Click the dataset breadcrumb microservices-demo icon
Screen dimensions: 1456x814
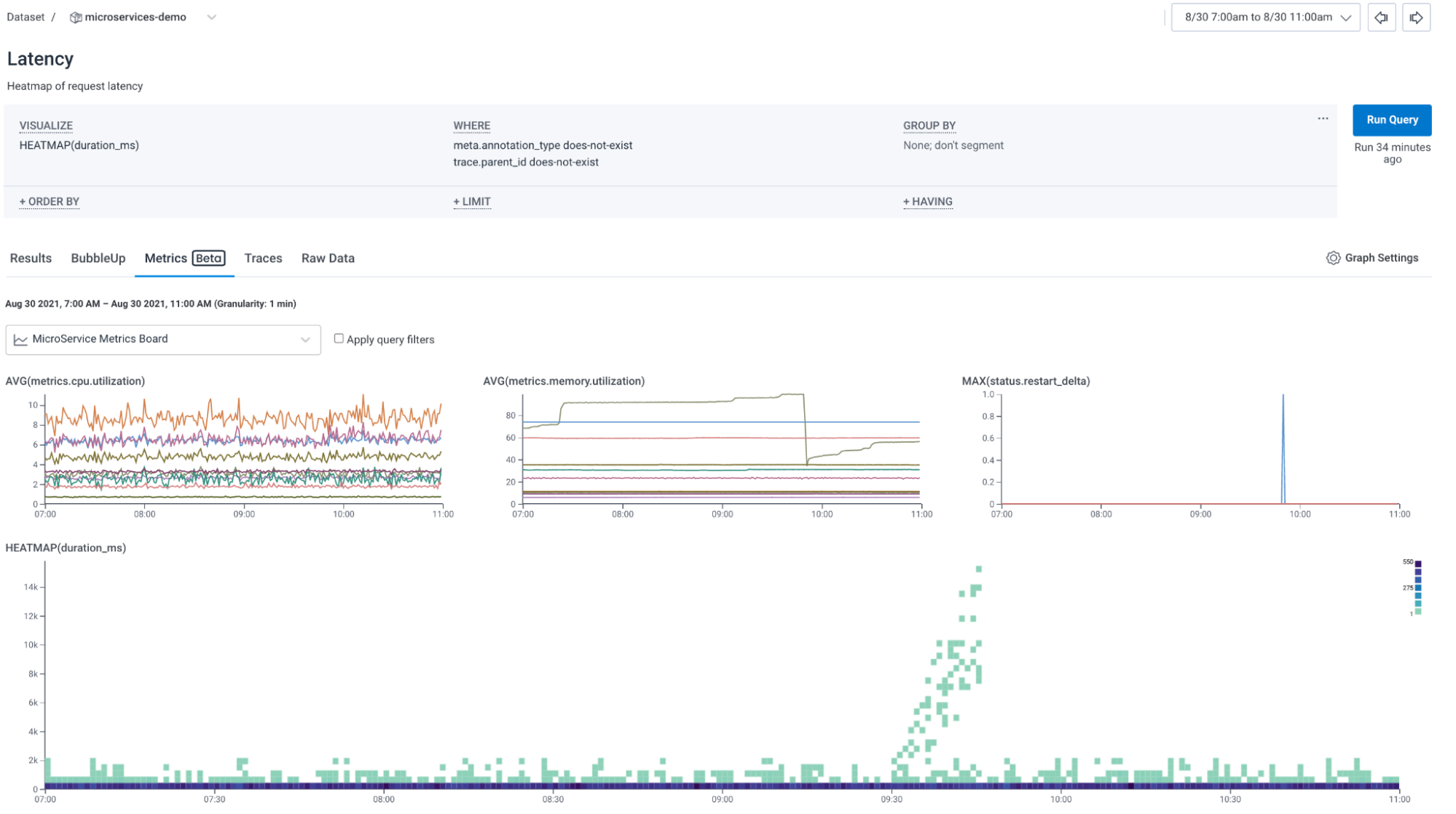(74, 17)
